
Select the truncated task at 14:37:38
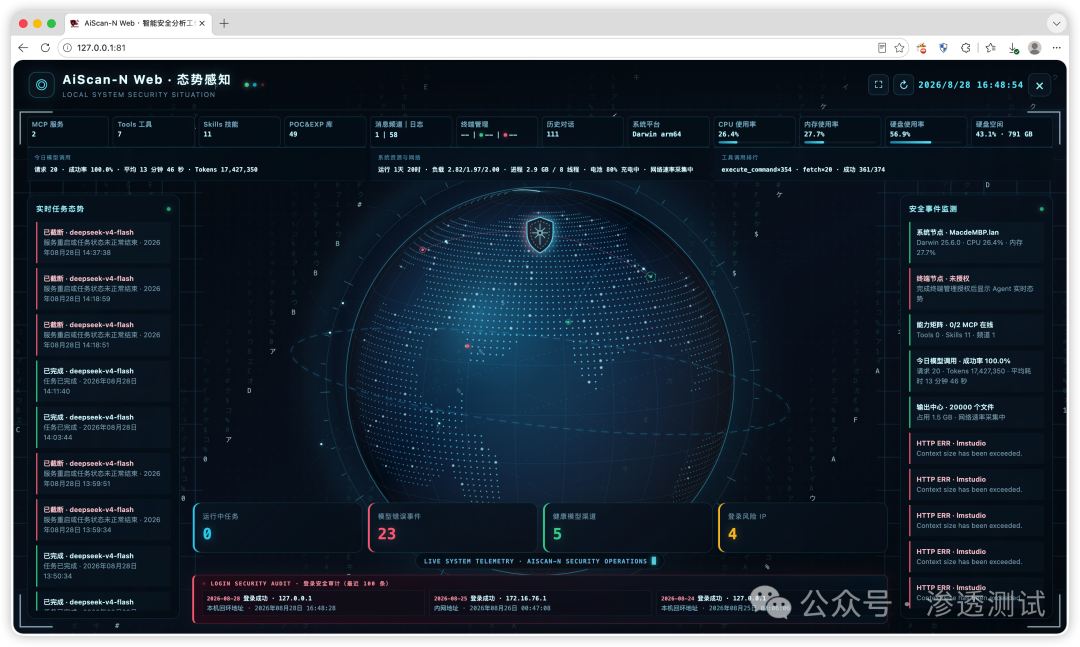(x=103, y=243)
